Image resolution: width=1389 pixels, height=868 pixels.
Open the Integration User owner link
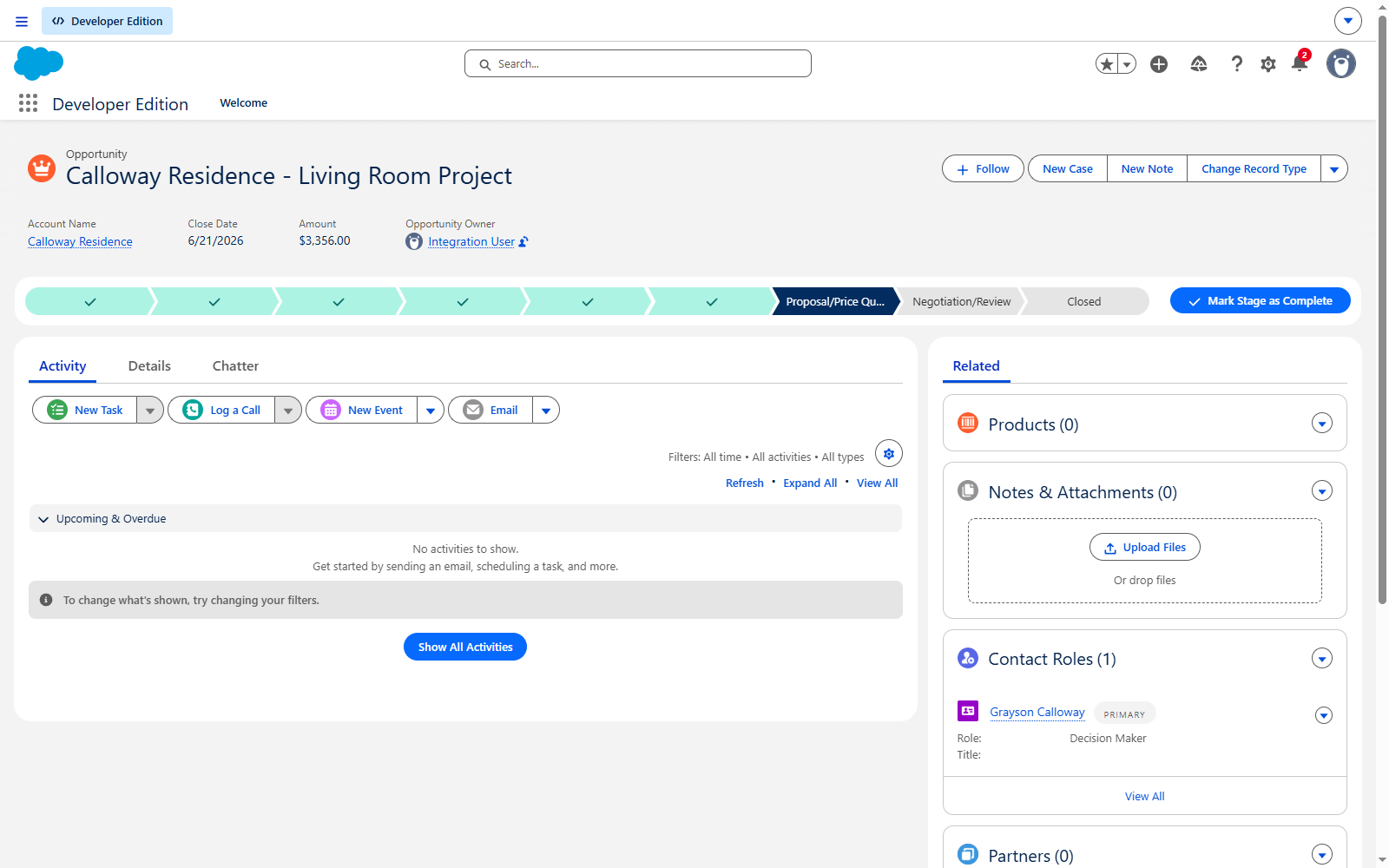click(471, 242)
